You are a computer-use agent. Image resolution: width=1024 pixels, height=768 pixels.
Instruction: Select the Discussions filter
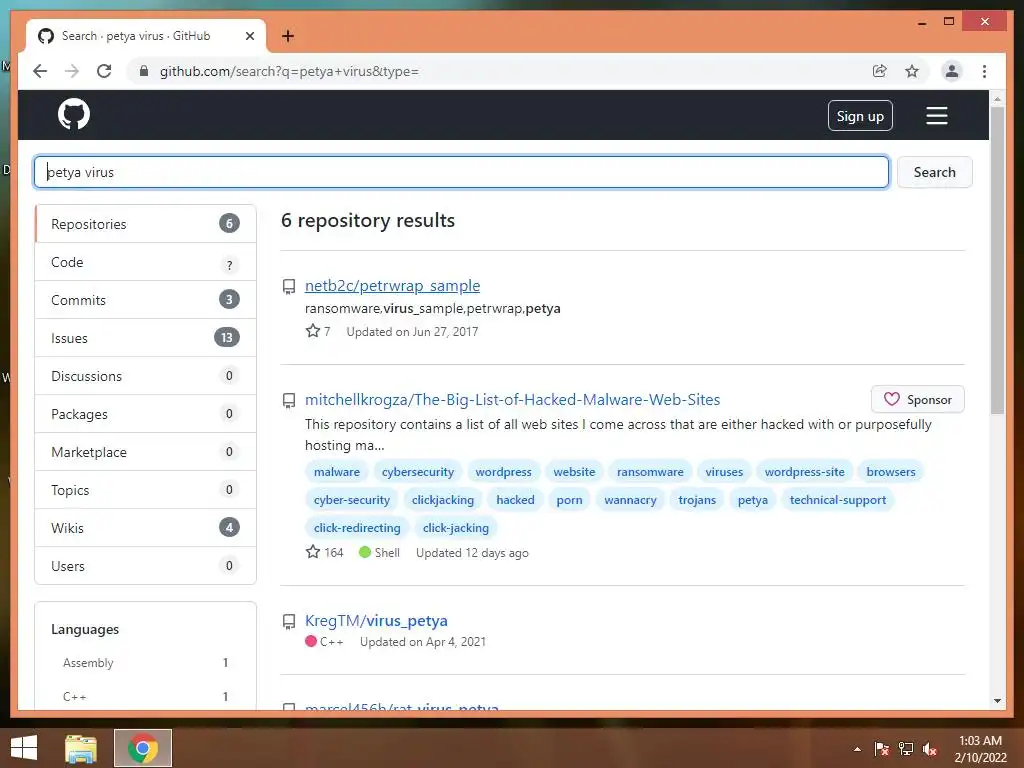pyautogui.click(x=145, y=376)
